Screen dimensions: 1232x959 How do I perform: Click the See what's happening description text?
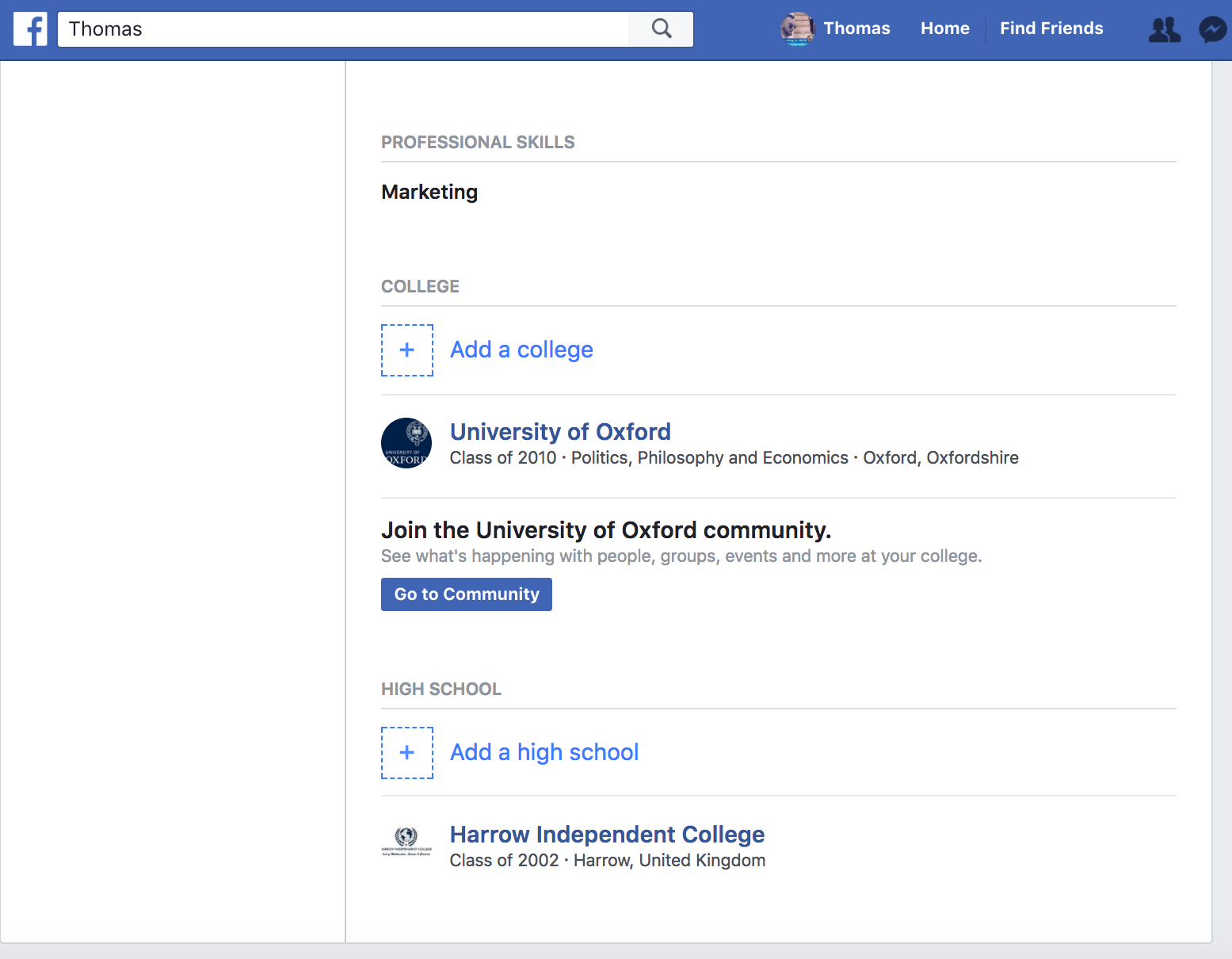tap(681, 556)
